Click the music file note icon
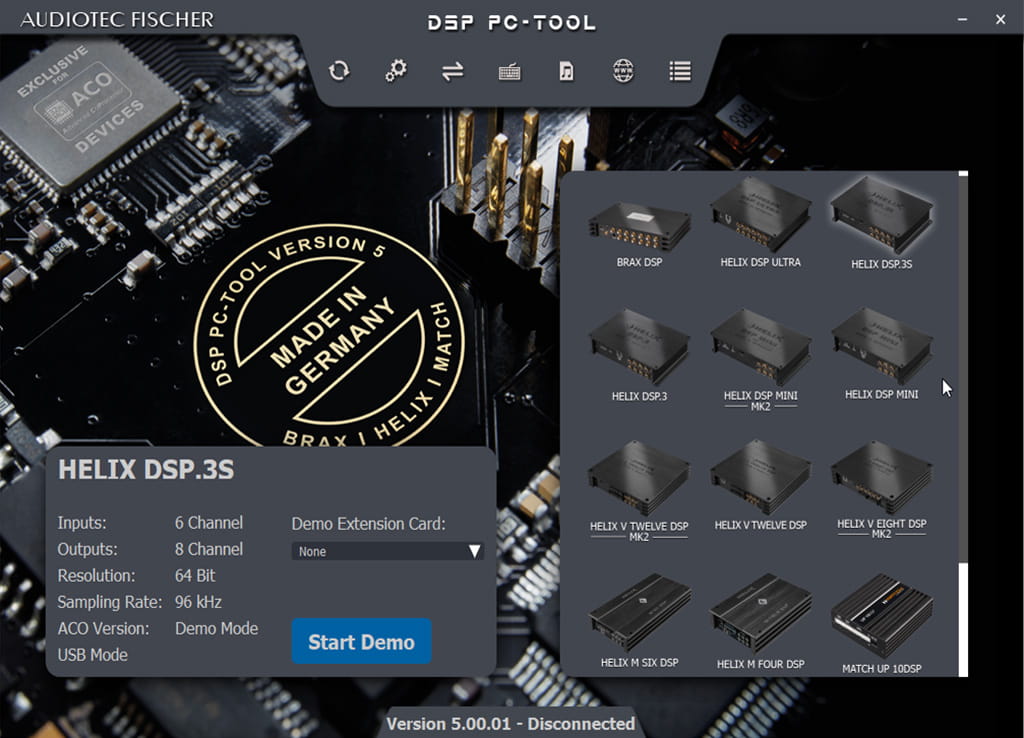 tap(566, 71)
